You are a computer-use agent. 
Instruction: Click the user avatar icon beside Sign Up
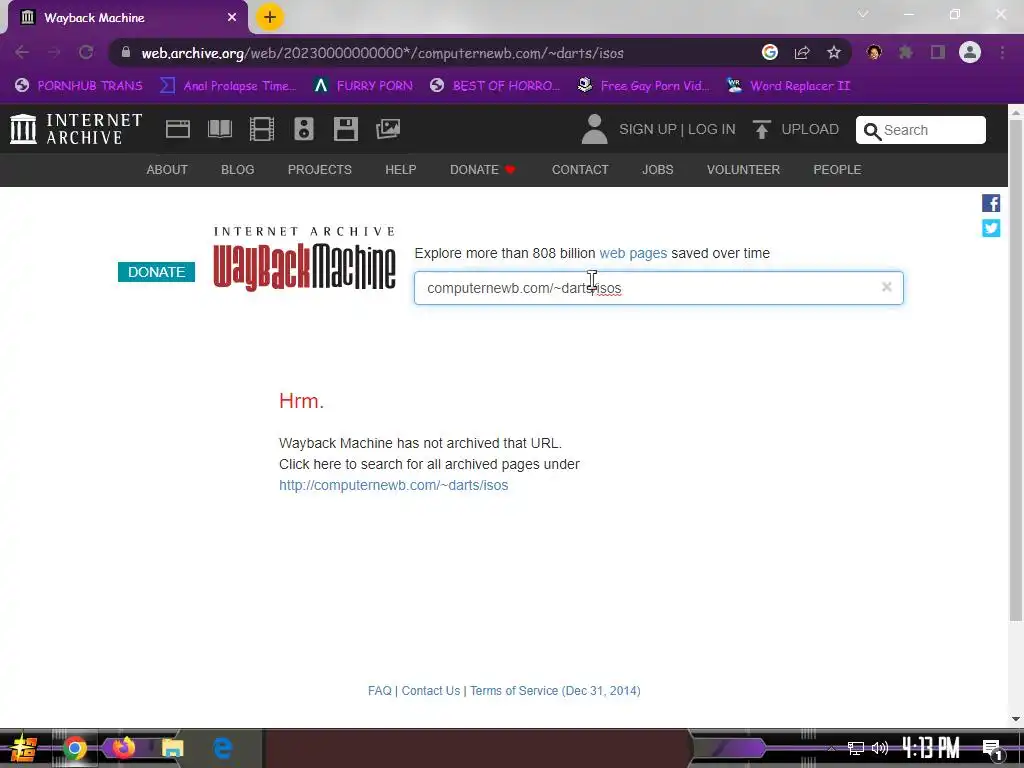(594, 129)
